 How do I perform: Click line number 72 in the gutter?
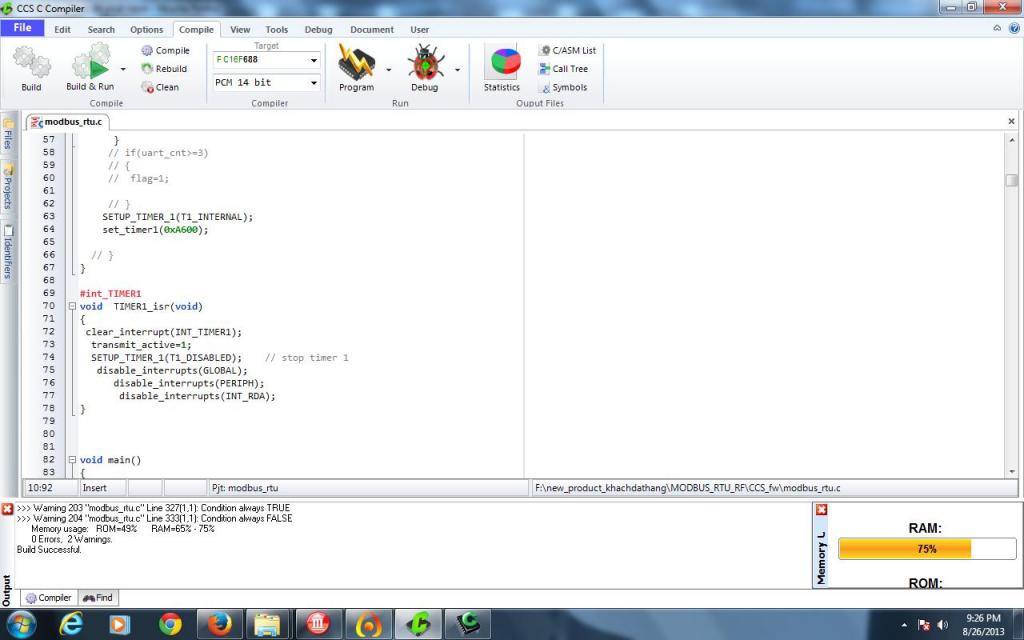tap(49, 332)
